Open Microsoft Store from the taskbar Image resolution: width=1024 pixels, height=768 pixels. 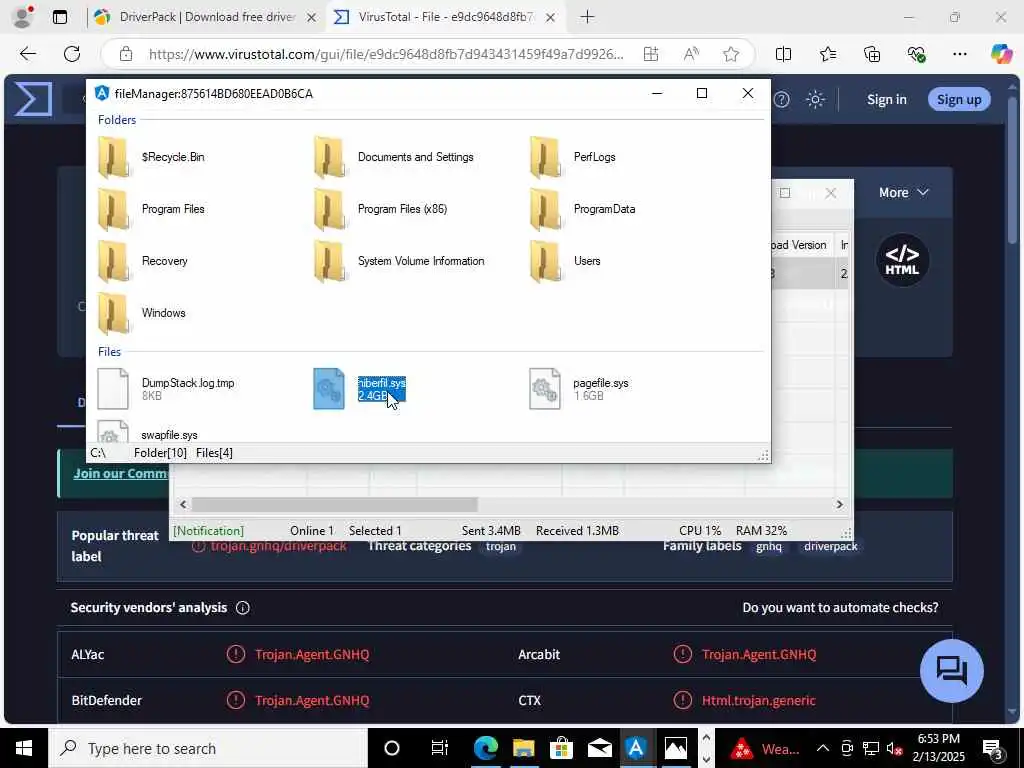point(561,748)
